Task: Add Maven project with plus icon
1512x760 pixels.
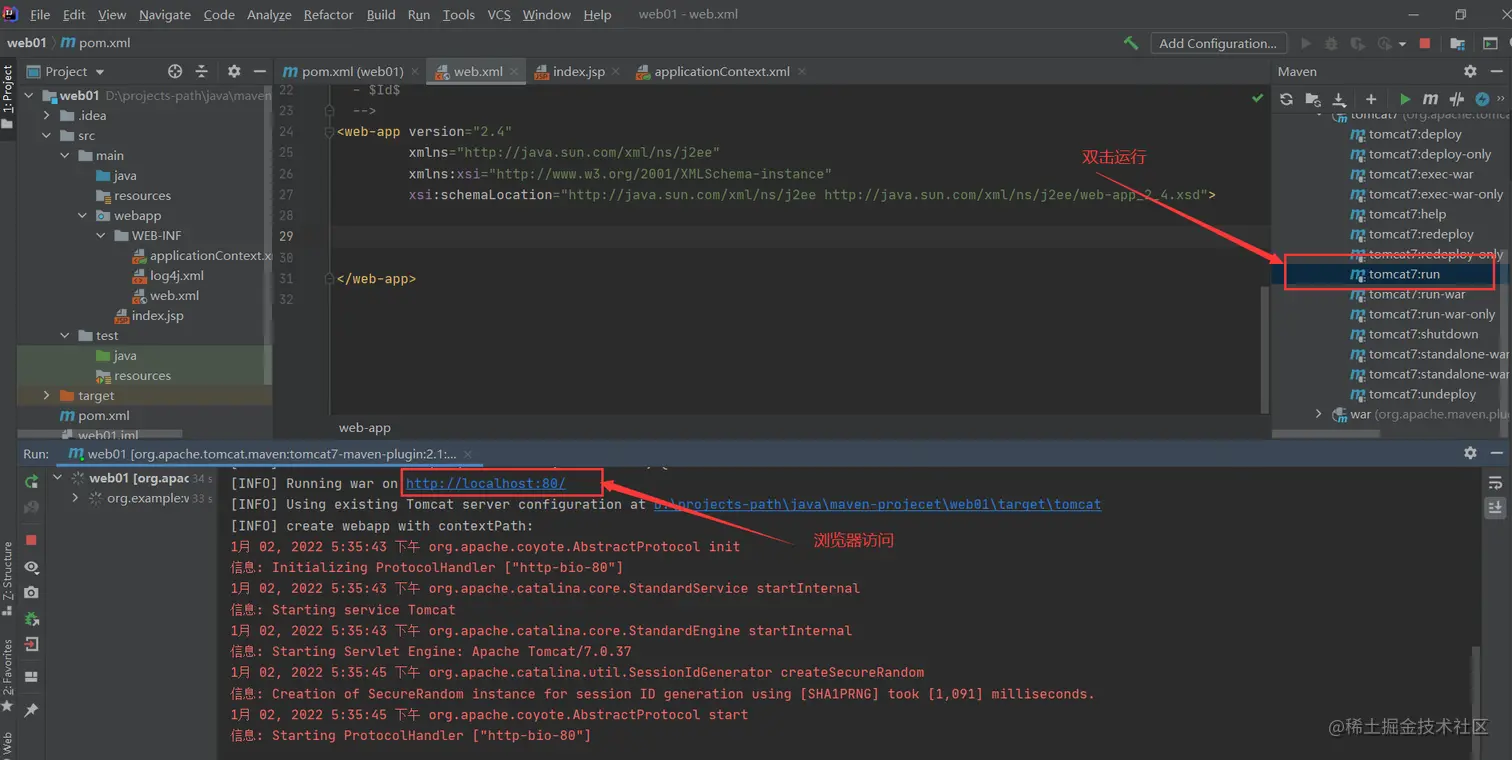Action: (x=1371, y=99)
